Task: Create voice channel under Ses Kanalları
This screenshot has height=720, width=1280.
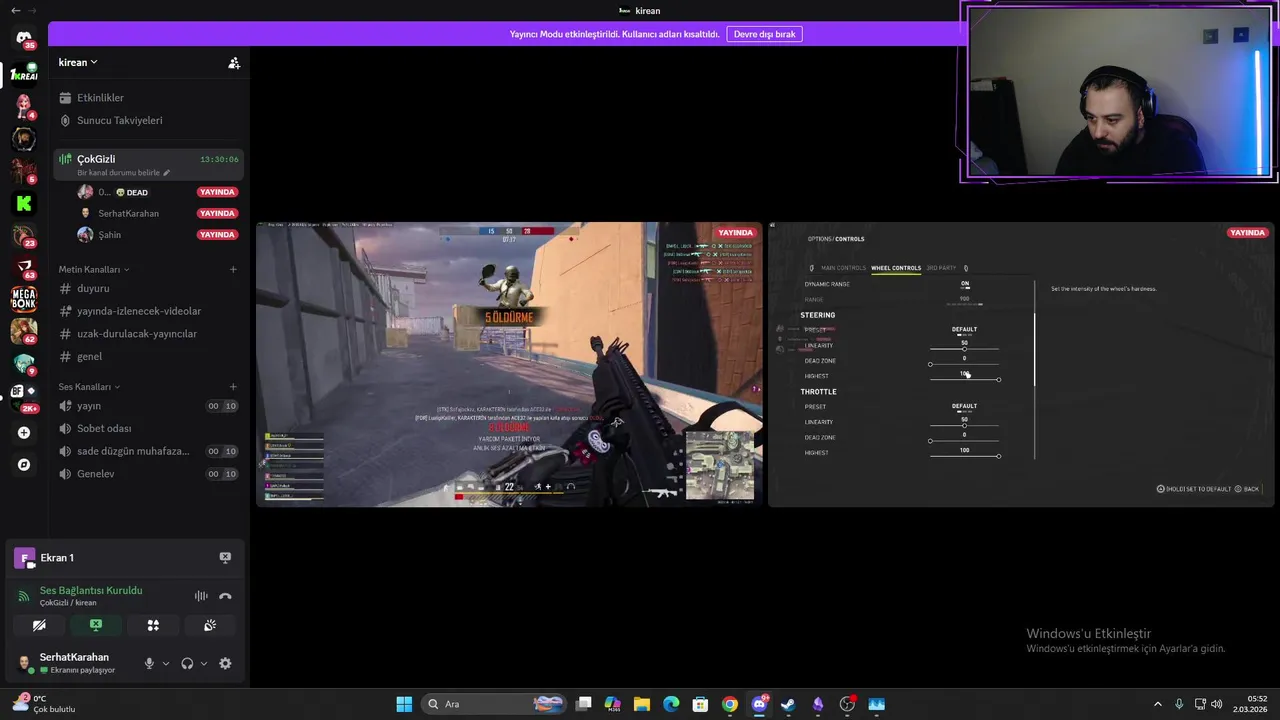Action: (233, 387)
